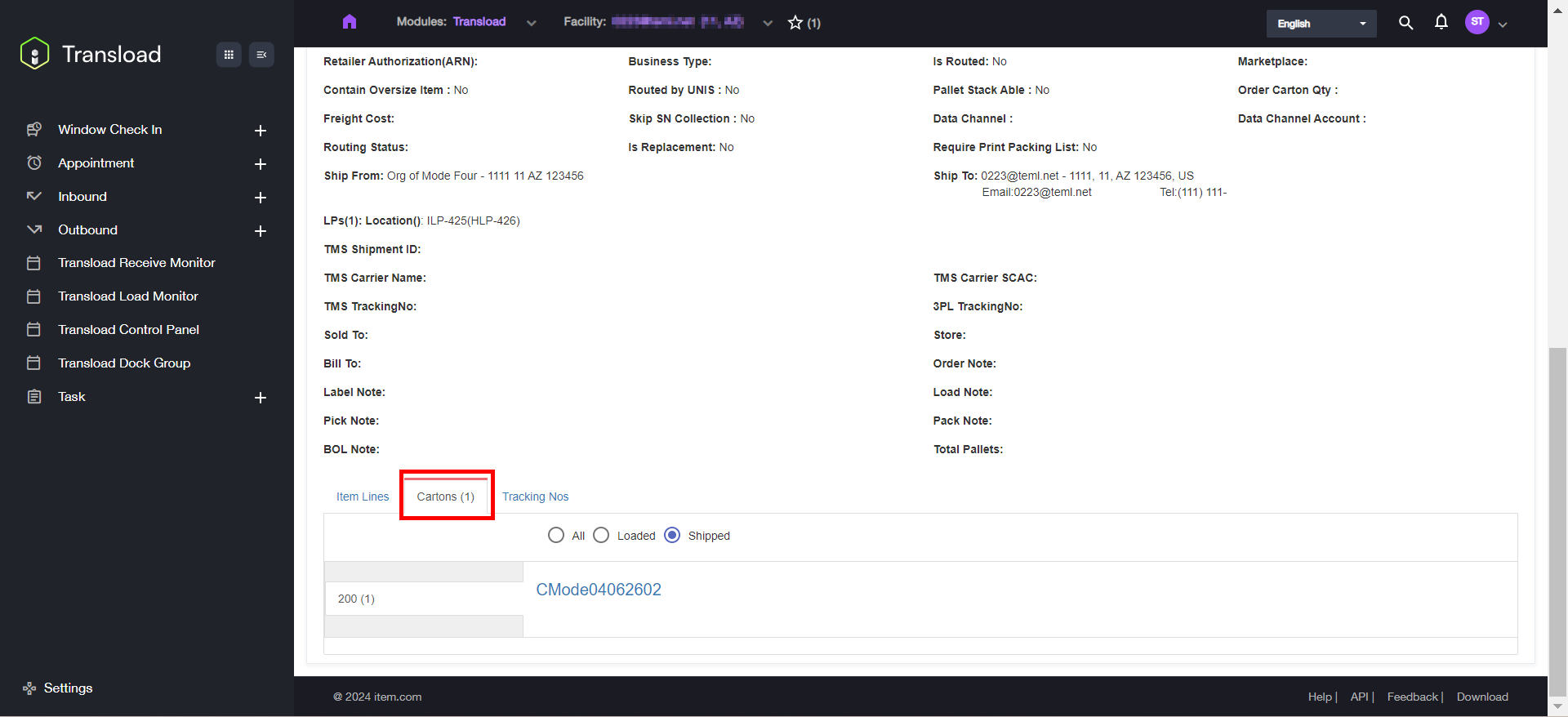Image resolution: width=1568 pixels, height=717 pixels.
Task: Select the Loaded radio button
Action: coord(601,535)
